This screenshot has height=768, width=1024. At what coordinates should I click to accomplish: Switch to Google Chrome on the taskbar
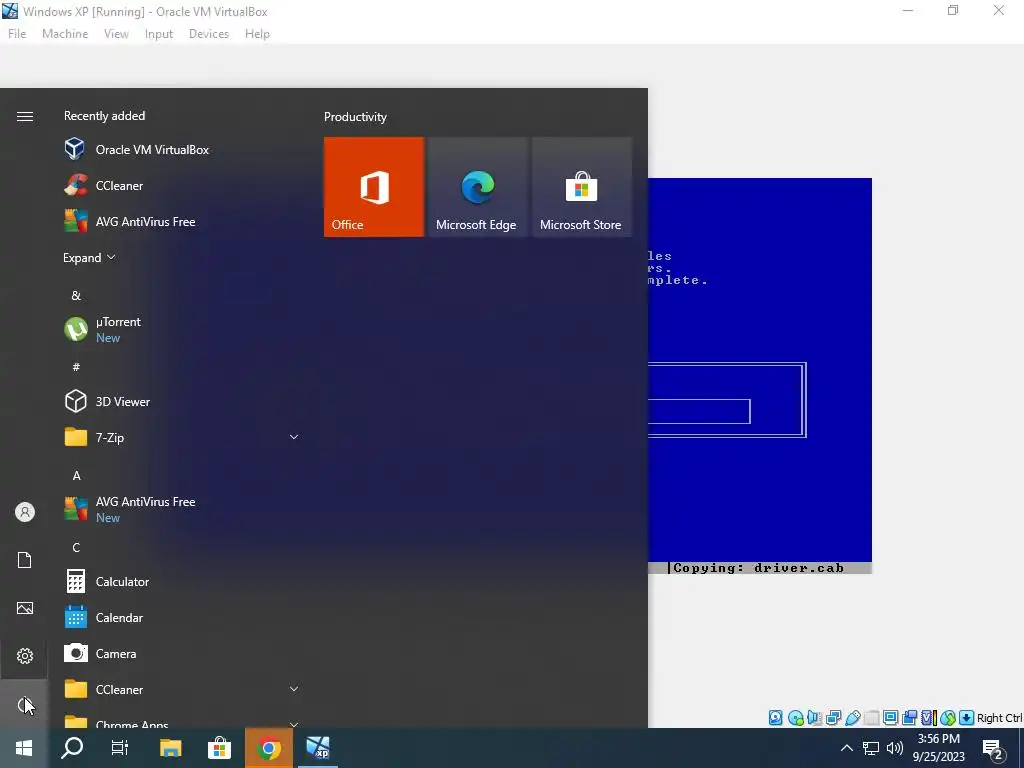pyautogui.click(x=269, y=748)
